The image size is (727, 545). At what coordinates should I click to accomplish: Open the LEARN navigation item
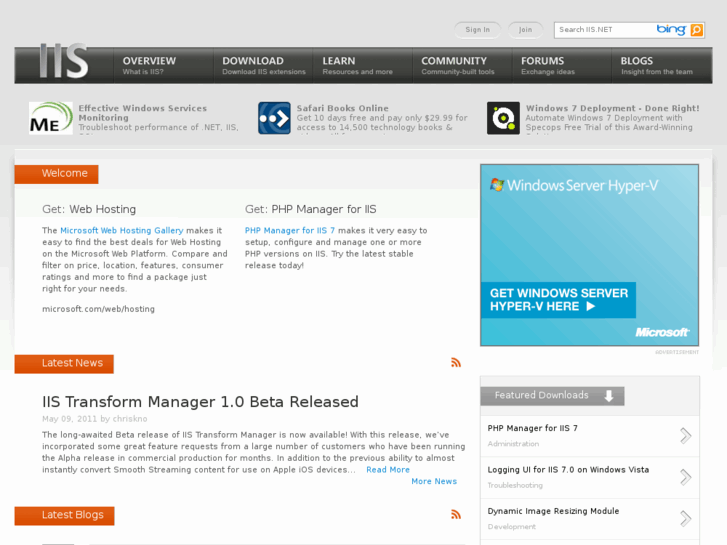(x=363, y=65)
